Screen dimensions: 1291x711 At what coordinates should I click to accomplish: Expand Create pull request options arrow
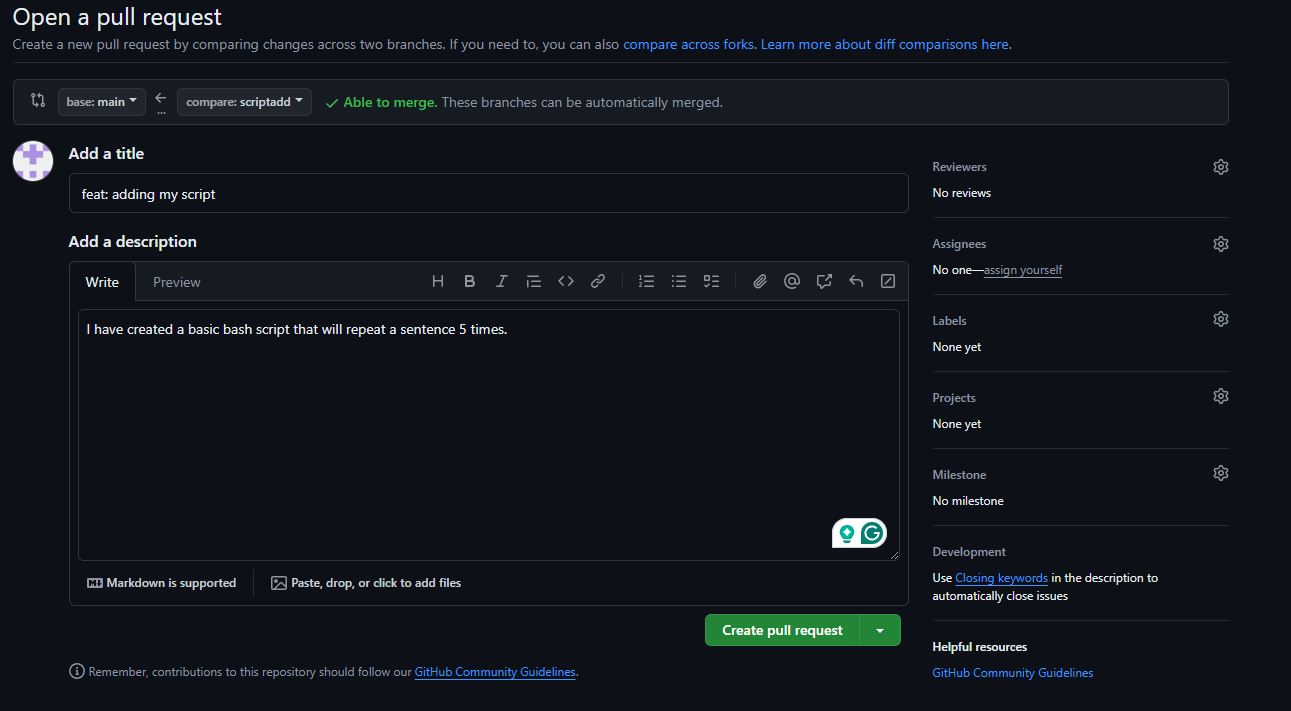tap(880, 630)
